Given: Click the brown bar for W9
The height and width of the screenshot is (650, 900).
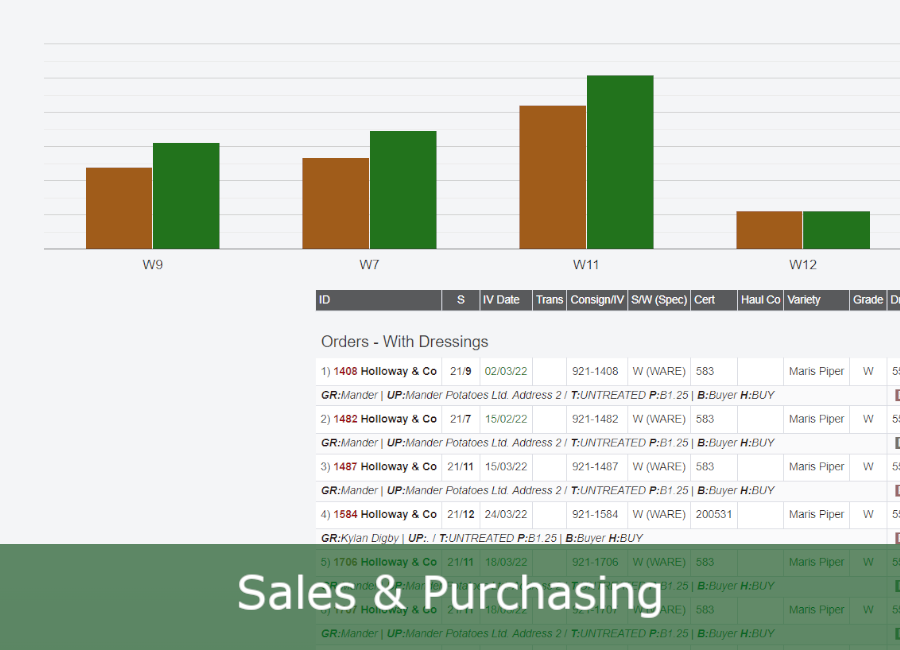Looking at the screenshot, I should point(119,208).
